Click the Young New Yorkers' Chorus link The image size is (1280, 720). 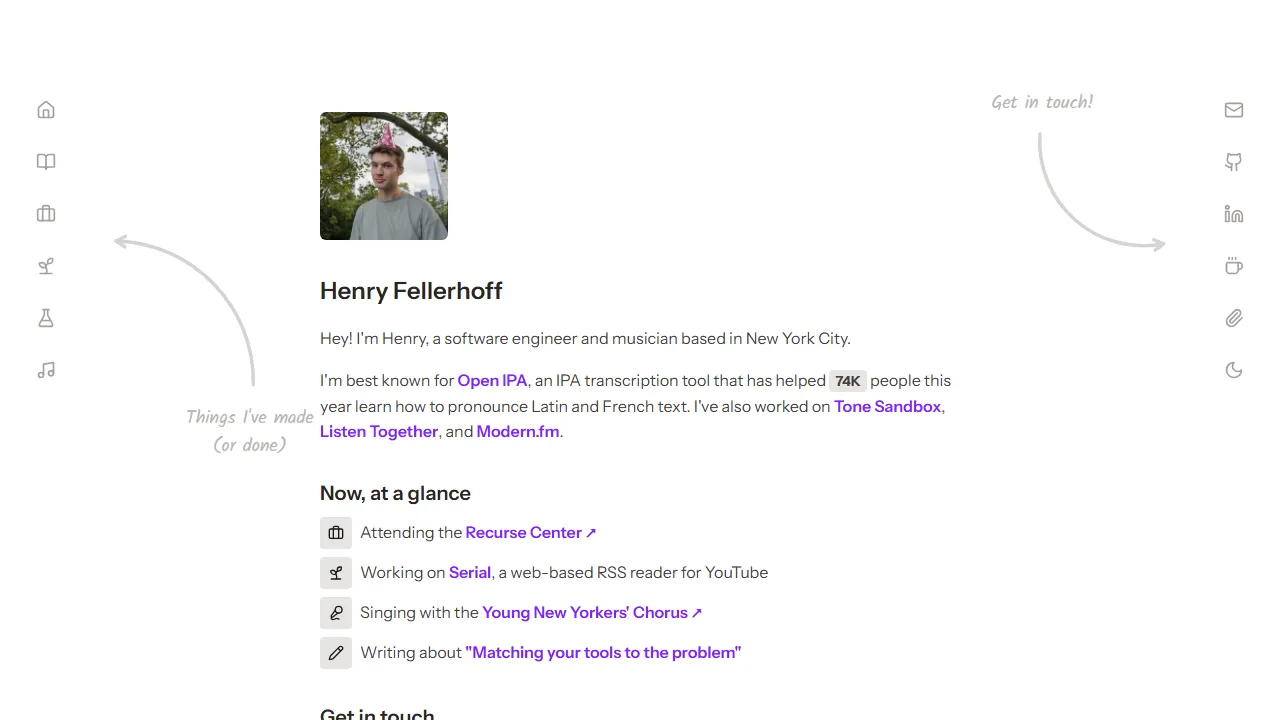(x=584, y=612)
